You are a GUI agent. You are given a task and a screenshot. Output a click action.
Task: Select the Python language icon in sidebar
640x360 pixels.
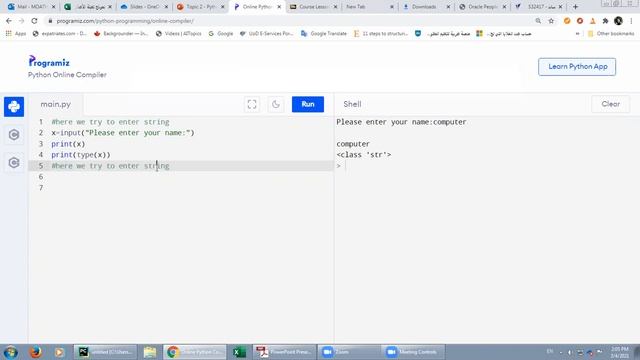pos(14,107)
